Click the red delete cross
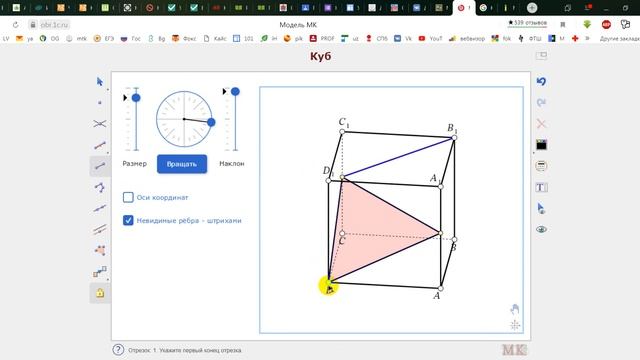640x360 pixels. click(541, 124)
